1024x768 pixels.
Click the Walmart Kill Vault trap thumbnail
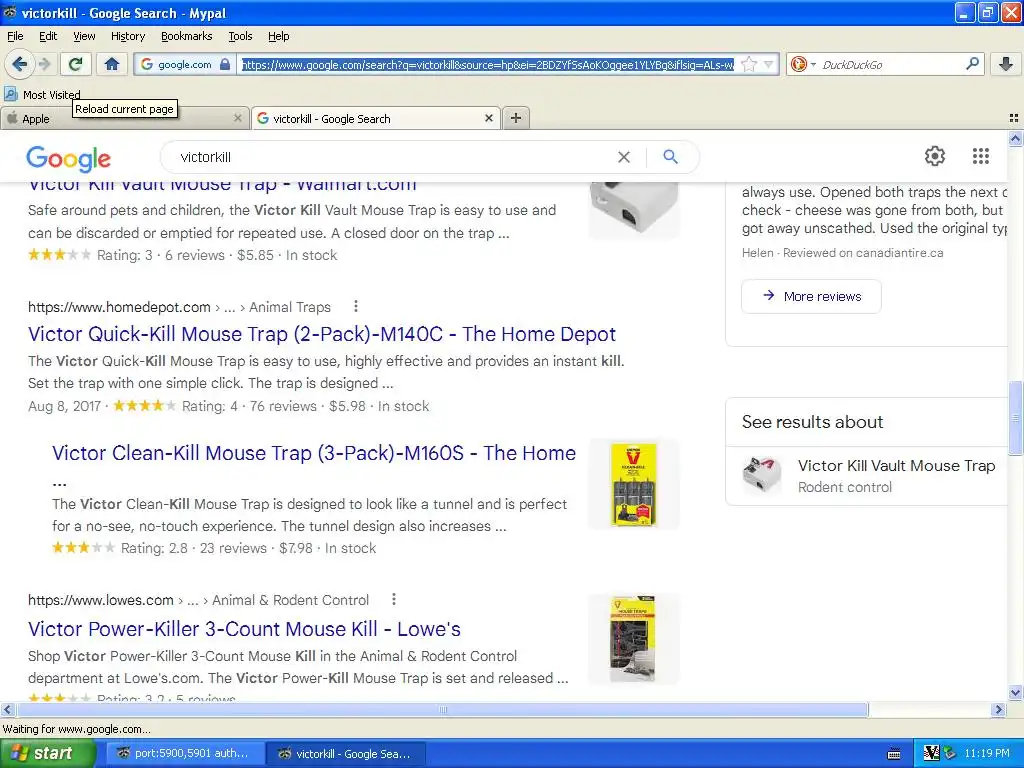[633, 209]
